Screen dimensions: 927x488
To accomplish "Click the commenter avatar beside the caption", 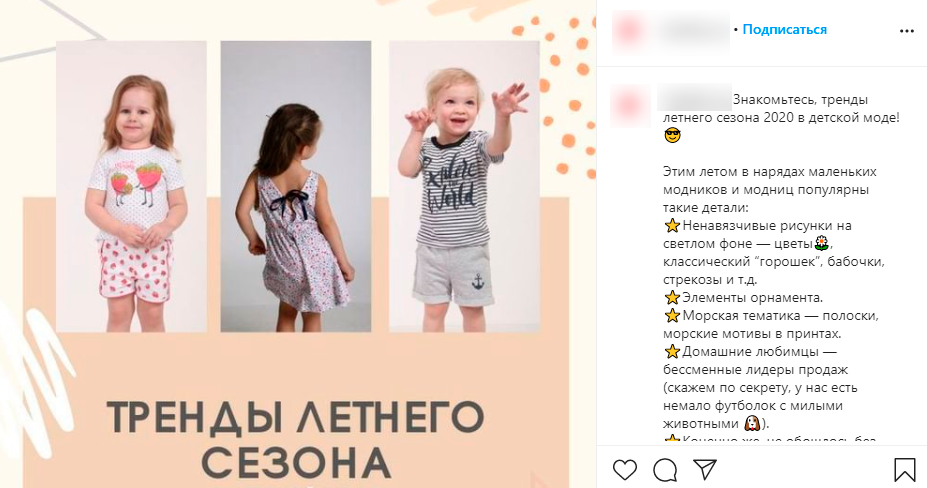I will [x=629, y=106].
